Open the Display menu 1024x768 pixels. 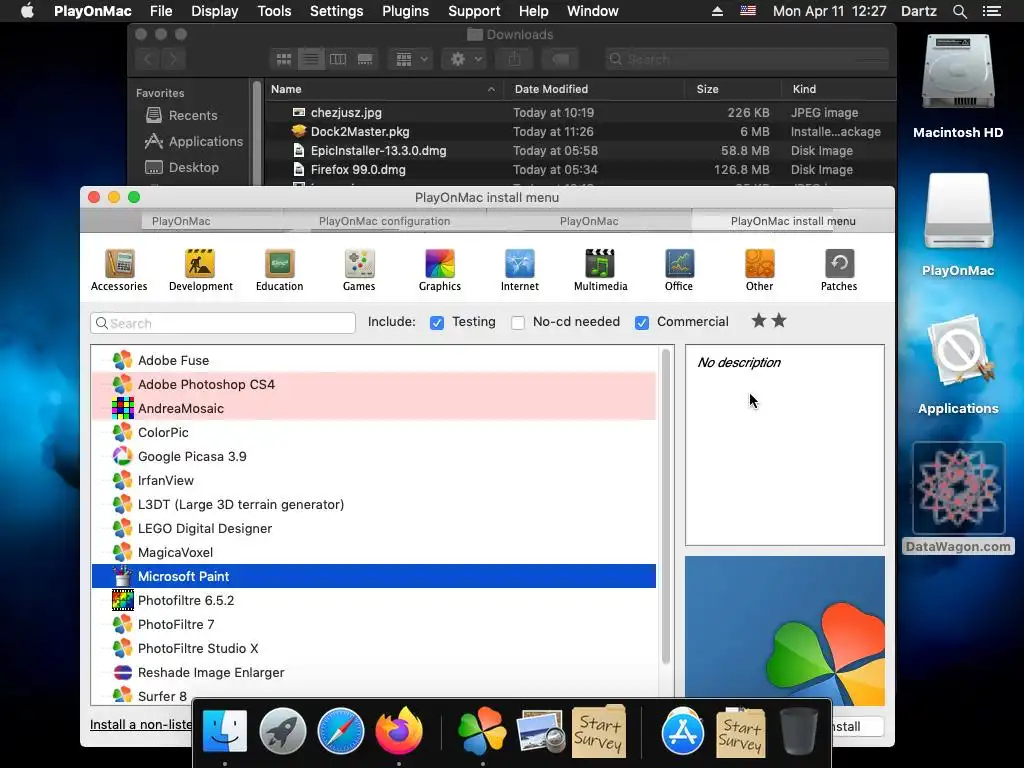214,11
